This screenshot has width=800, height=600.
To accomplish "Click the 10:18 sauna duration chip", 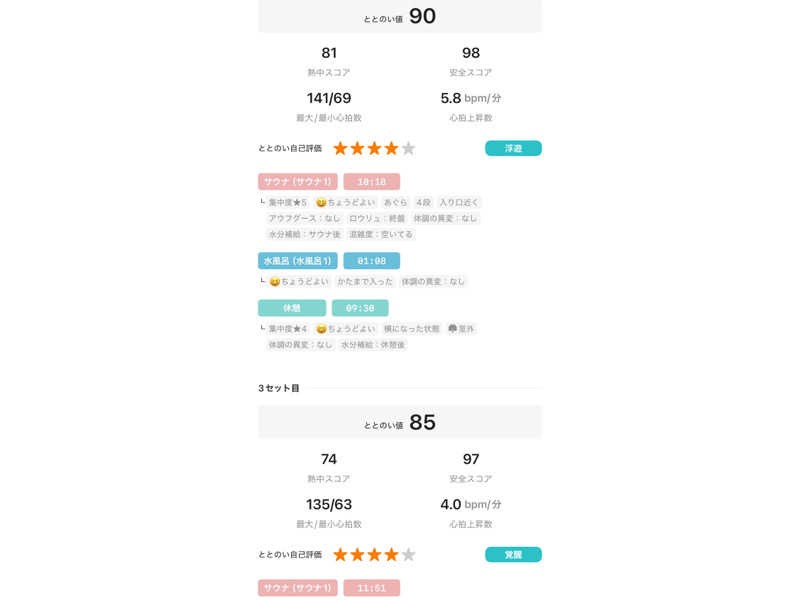I will 371,182.
